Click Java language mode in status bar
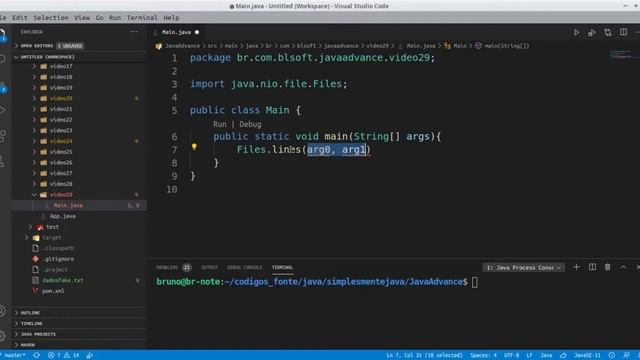 coord(546,355)
